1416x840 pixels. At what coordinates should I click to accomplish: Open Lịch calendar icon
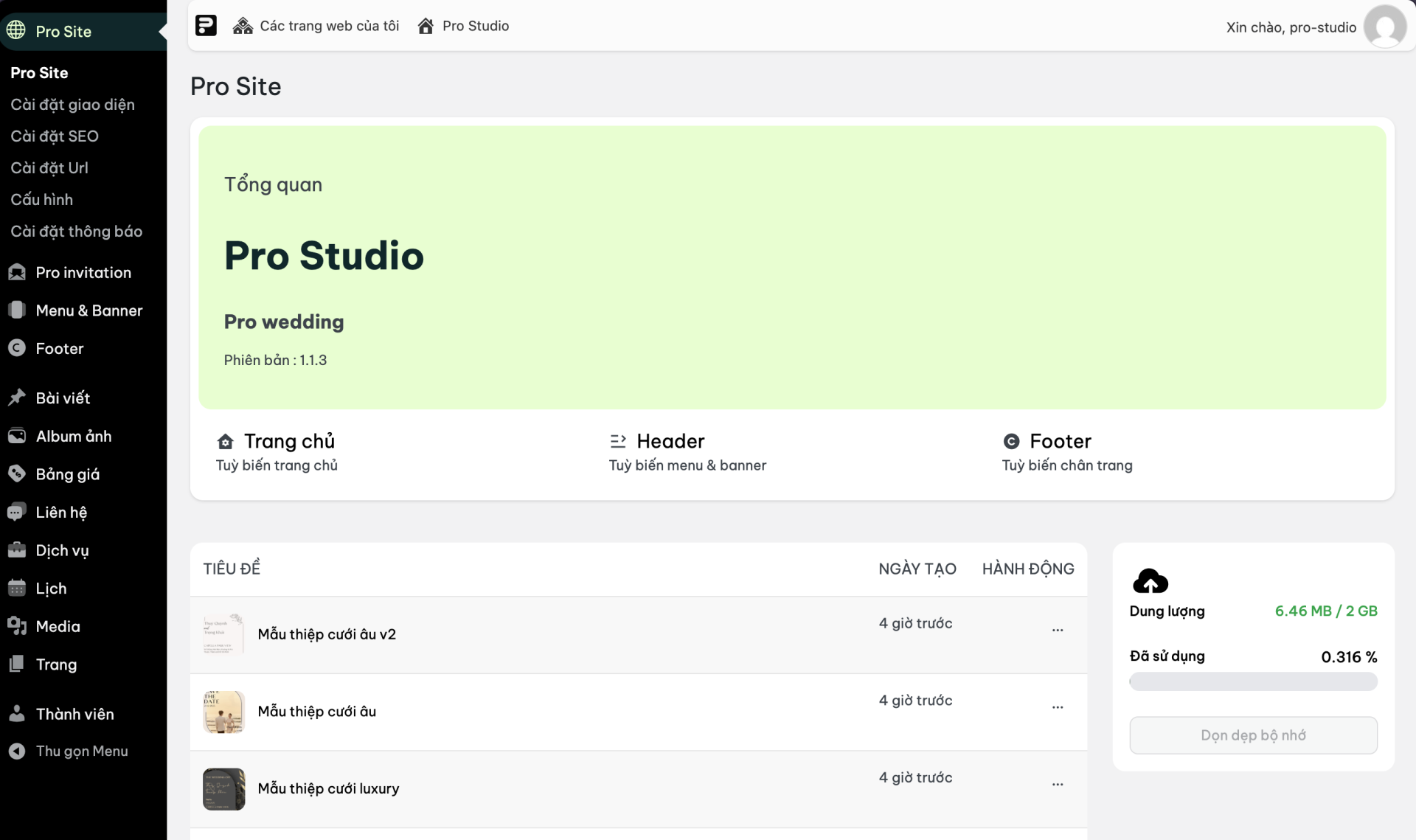(17, 589)
